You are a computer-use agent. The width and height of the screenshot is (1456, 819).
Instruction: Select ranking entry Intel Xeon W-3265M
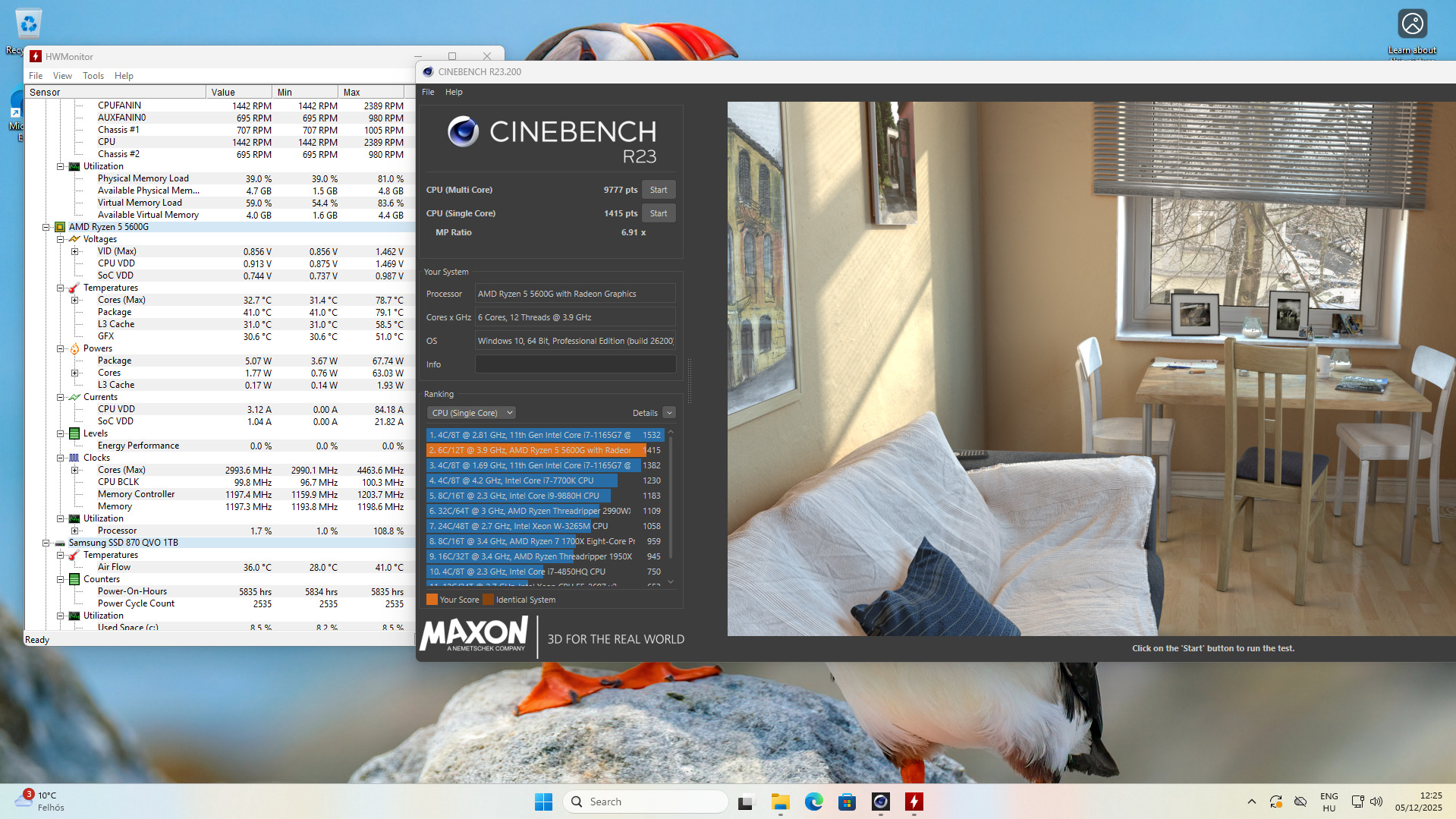pyautogui.click(x=545, y=526)
